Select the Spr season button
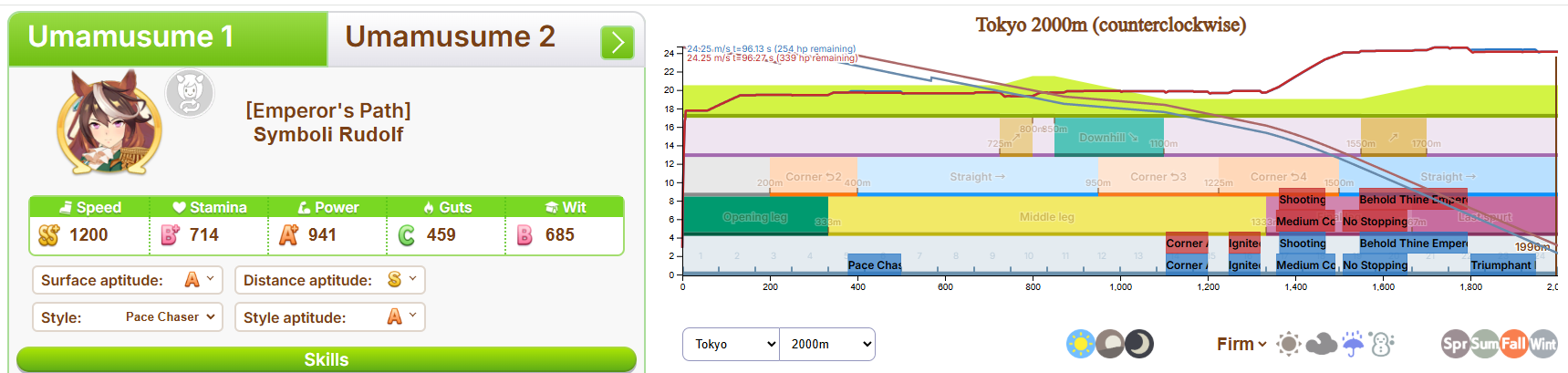This screenshot has width=1568, height=373. click(1455, 344)
